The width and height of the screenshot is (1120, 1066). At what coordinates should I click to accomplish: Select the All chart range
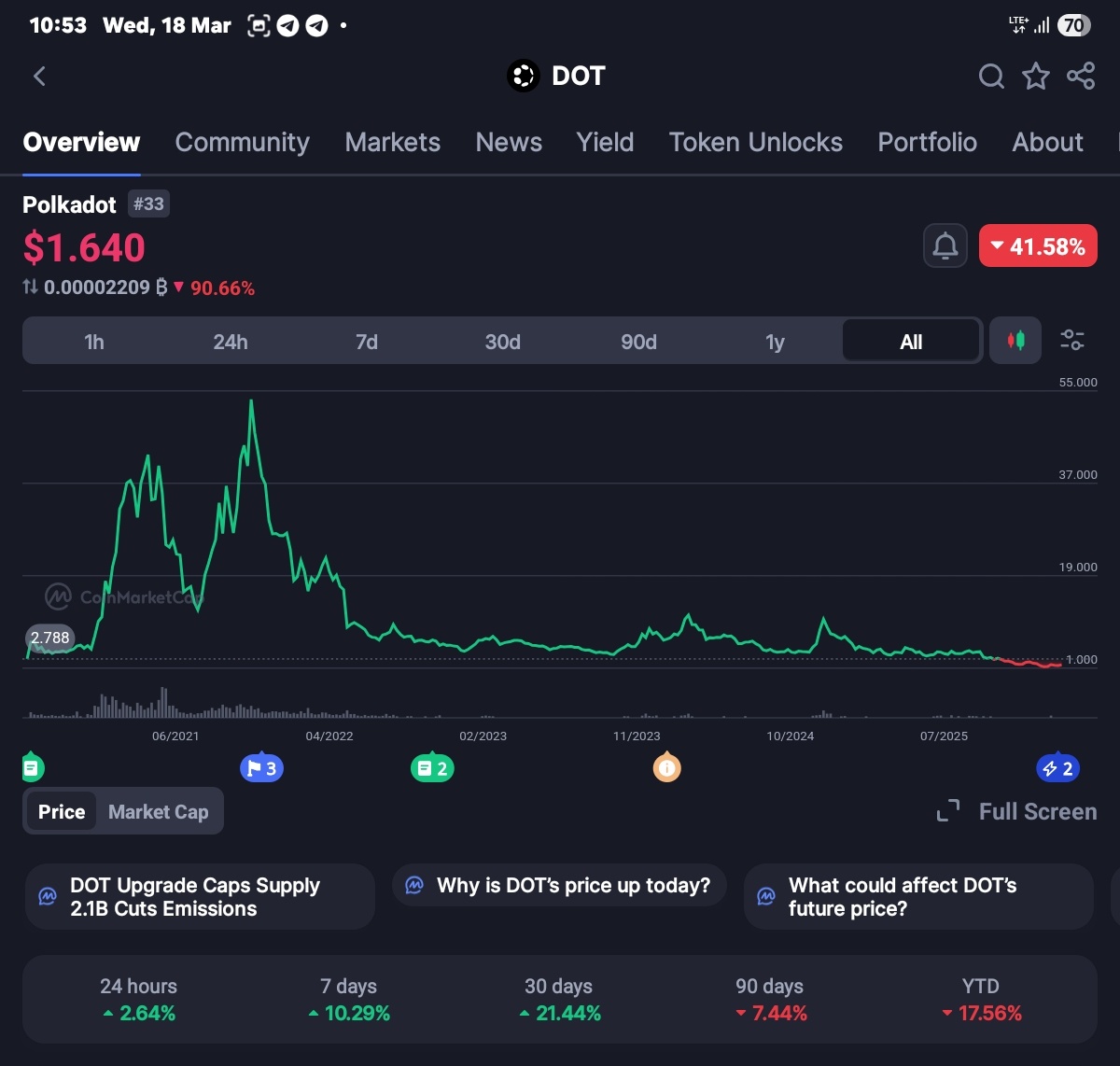[911, 342]
